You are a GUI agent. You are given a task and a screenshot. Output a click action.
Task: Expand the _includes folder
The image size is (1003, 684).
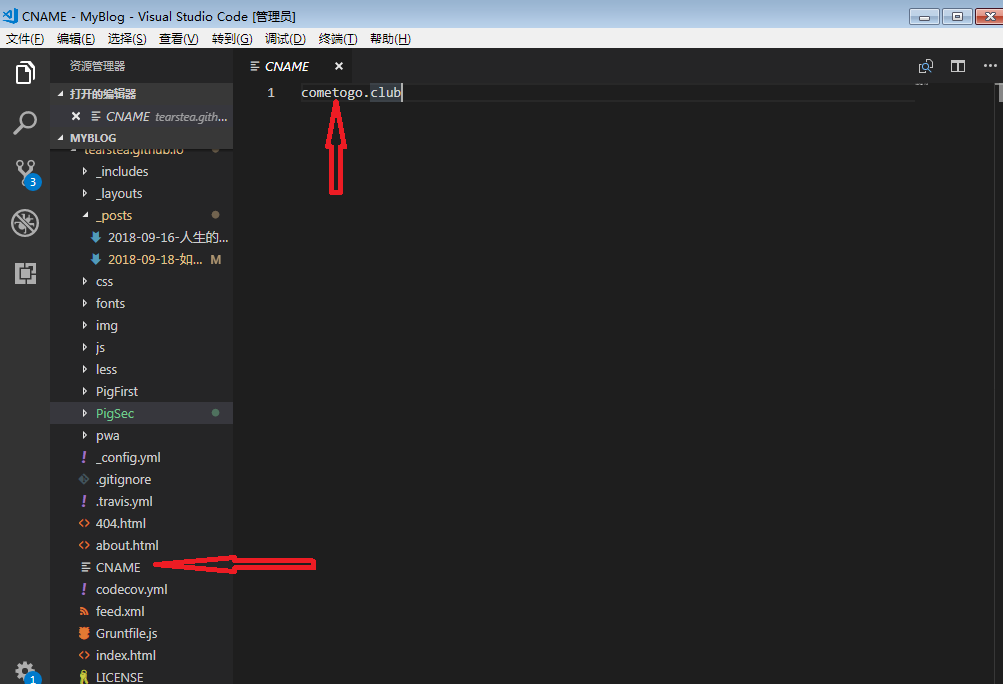84,171
